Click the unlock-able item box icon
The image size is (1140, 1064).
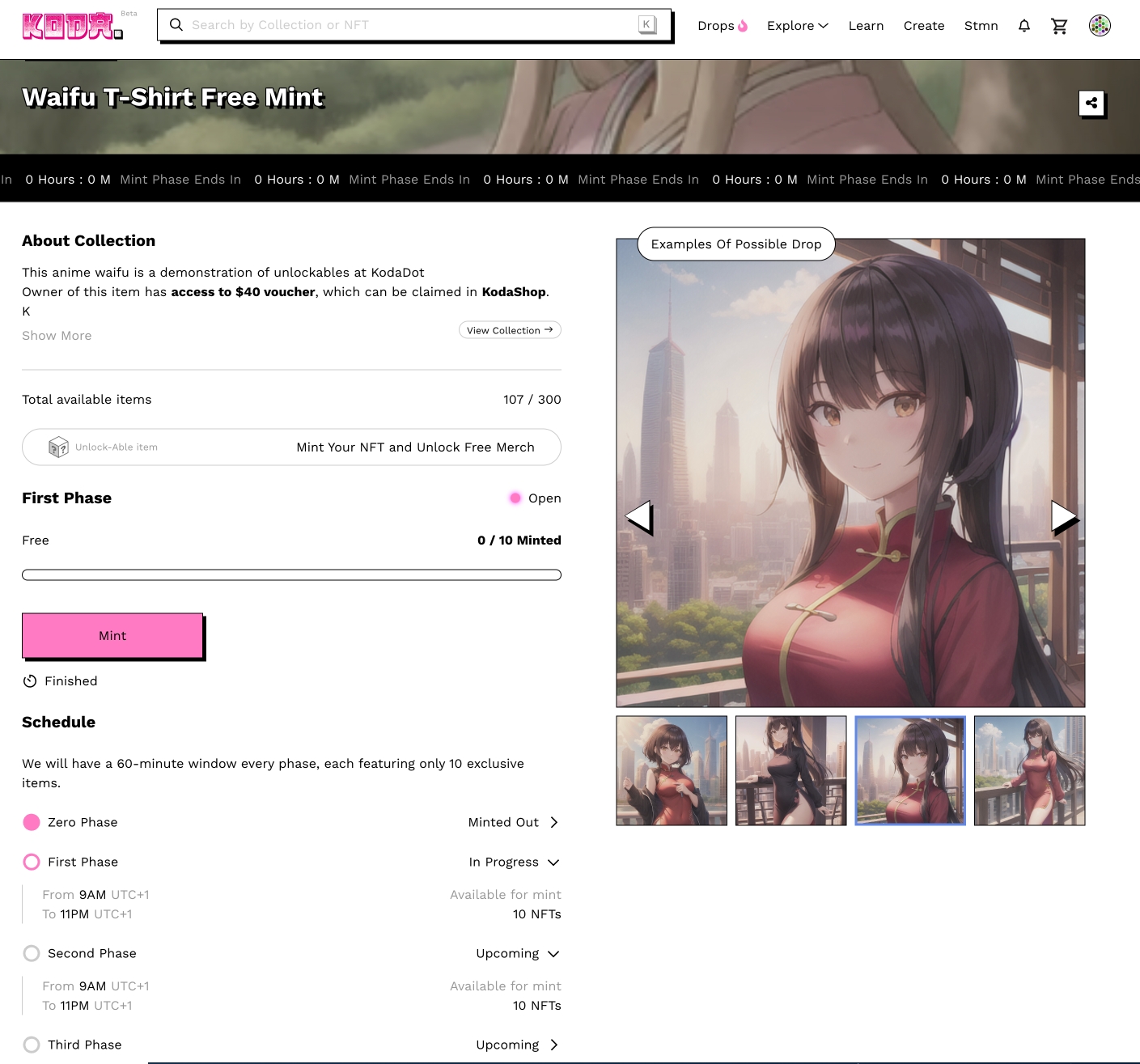(58, 447)
